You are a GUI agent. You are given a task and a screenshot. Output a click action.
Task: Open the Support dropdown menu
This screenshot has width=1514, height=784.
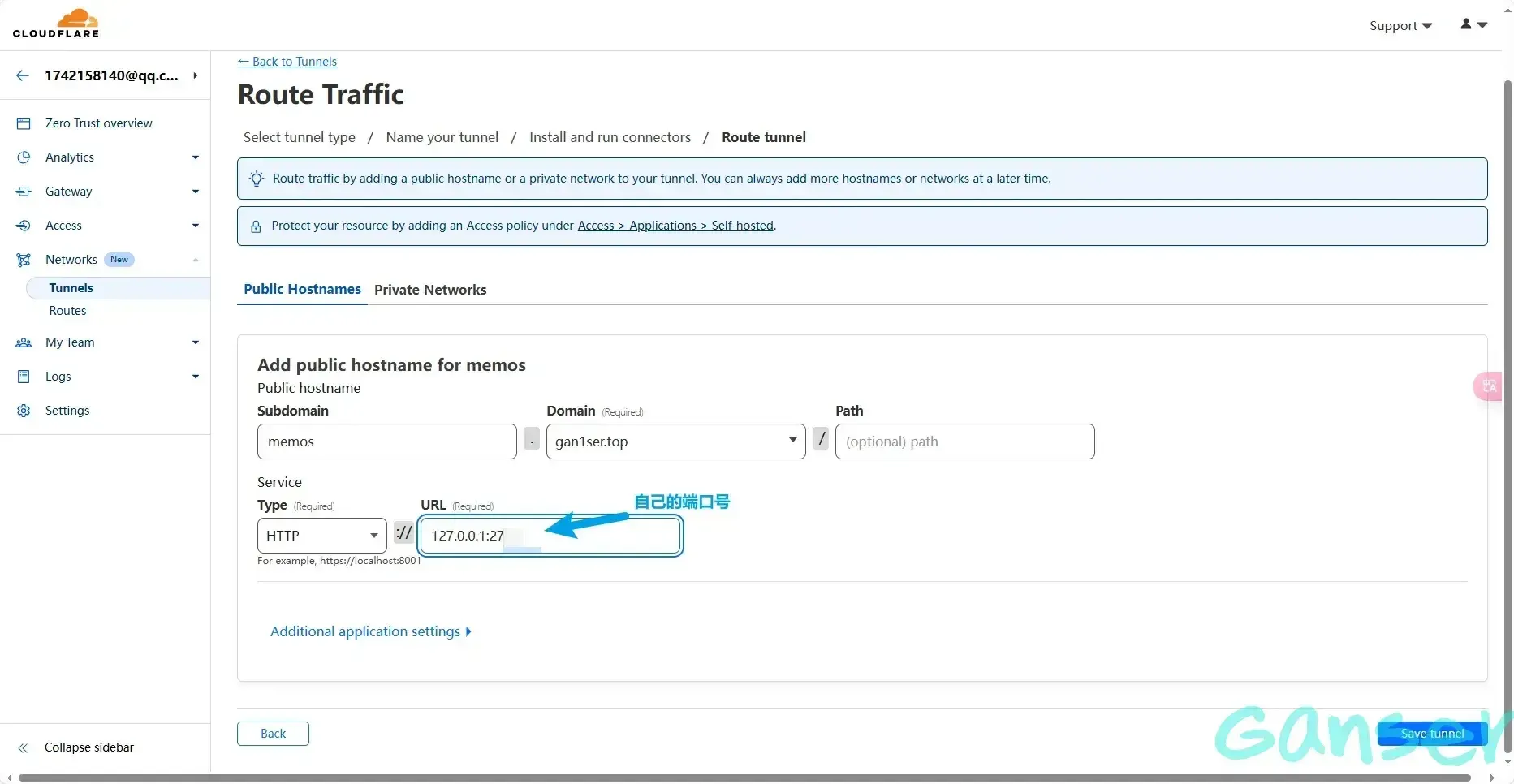1400,26
